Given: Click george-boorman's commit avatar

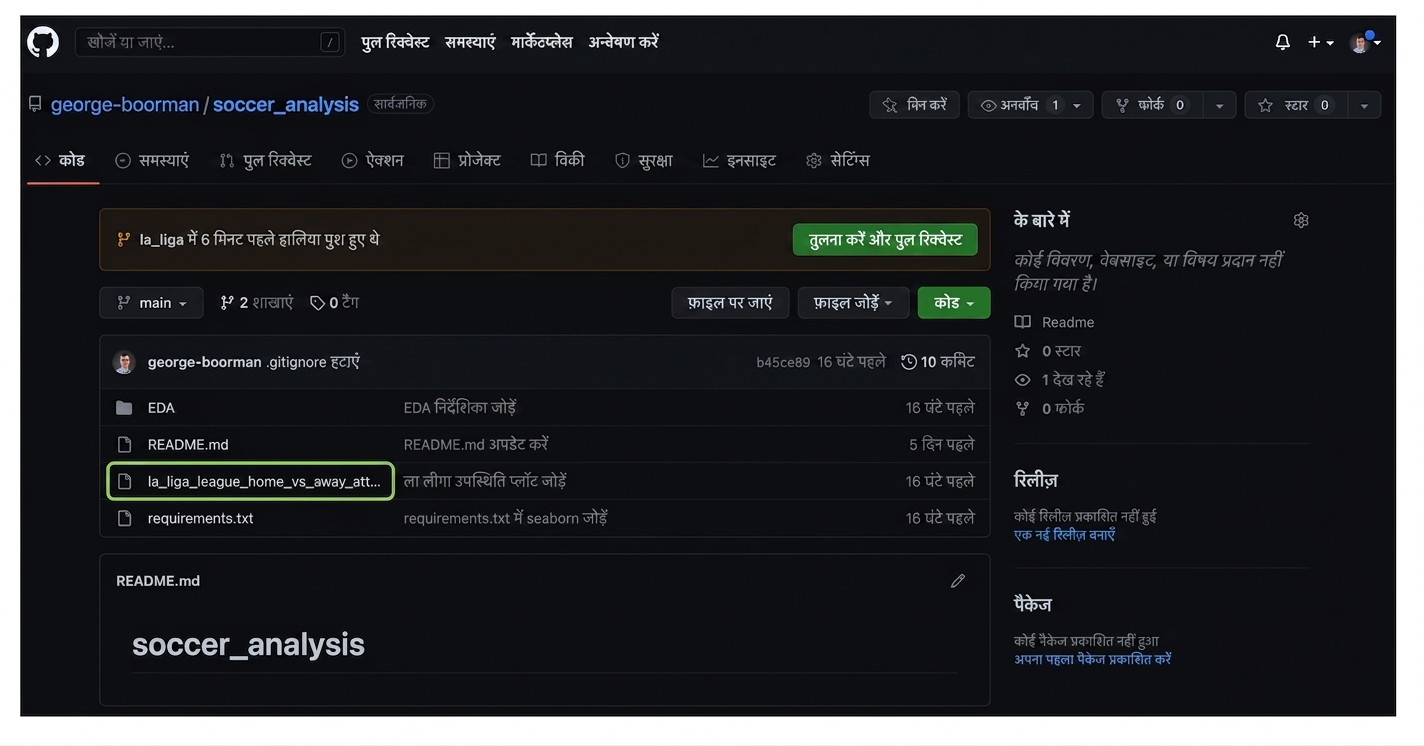Looking at the screenshot, I should click(x=124, y=362).
